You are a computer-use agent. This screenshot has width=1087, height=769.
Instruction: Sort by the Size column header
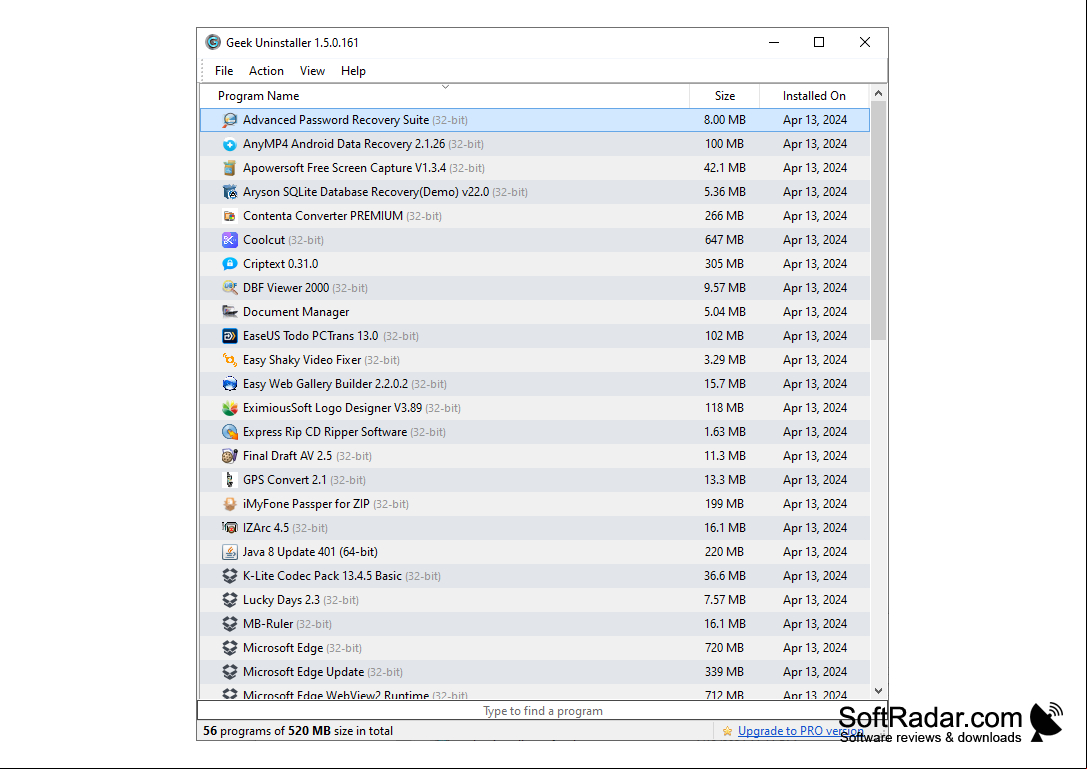point(724,96)
